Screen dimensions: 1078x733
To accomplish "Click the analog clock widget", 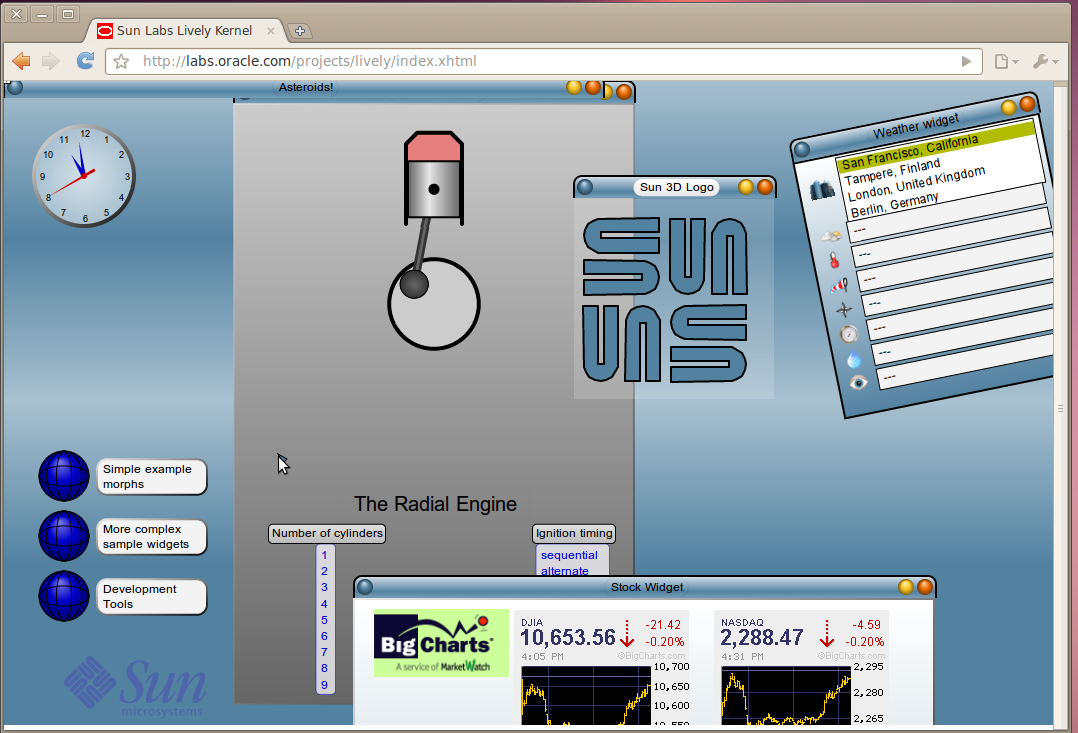I will (84, 176).
